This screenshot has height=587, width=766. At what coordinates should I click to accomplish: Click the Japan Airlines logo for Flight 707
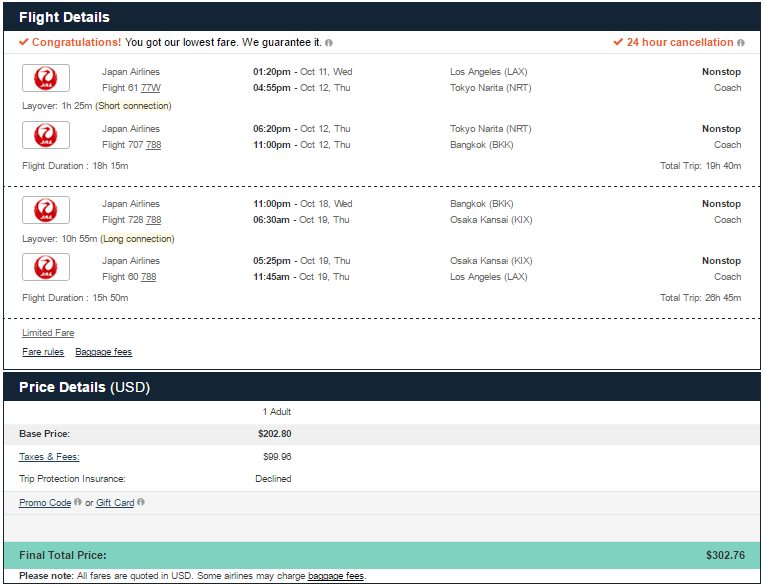tap(46, 135)
